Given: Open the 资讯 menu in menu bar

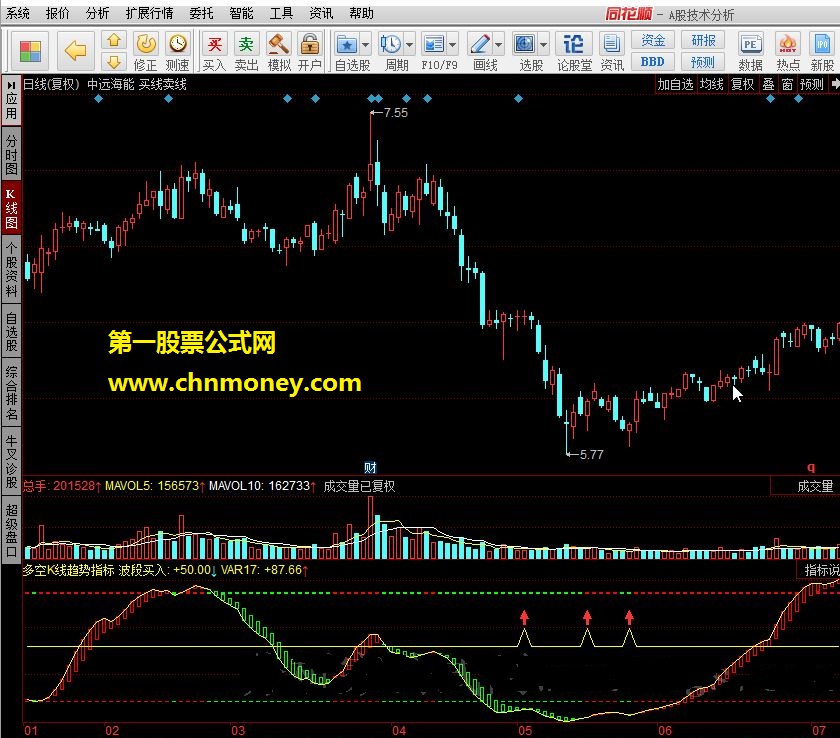Looking at the screenshot, I should [321, 13].
